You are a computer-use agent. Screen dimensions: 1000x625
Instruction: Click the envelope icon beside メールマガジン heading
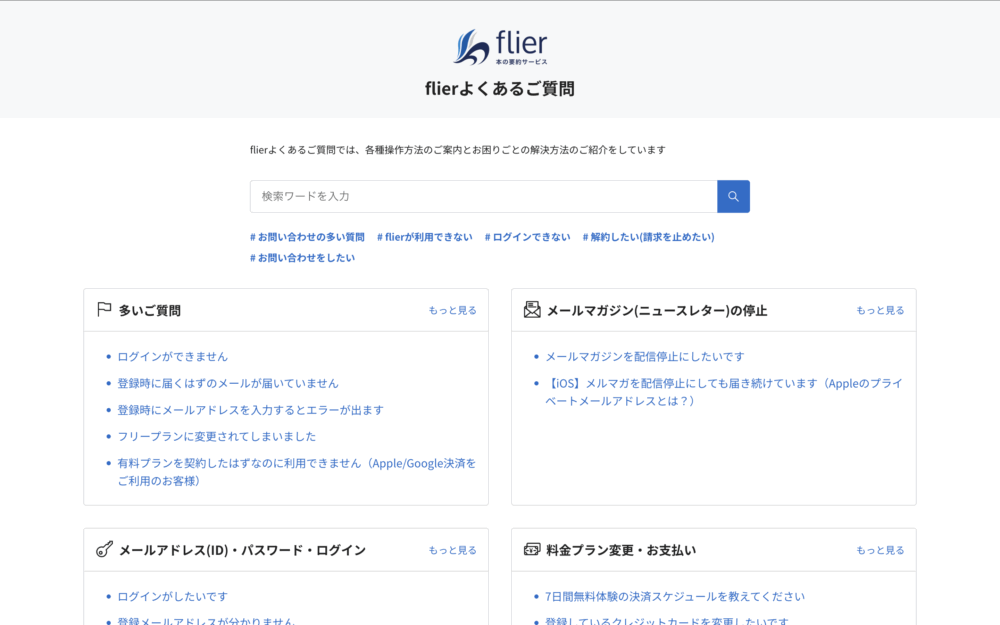(532, 310)
